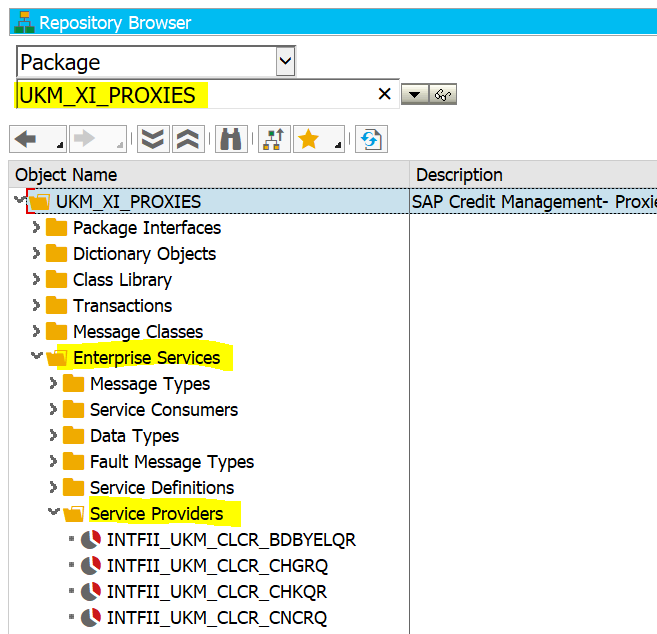Image resolution: width=657 pixels, height=634 pixels.
Task: Click the Display glasses button
Action: [x=442, y=94]
